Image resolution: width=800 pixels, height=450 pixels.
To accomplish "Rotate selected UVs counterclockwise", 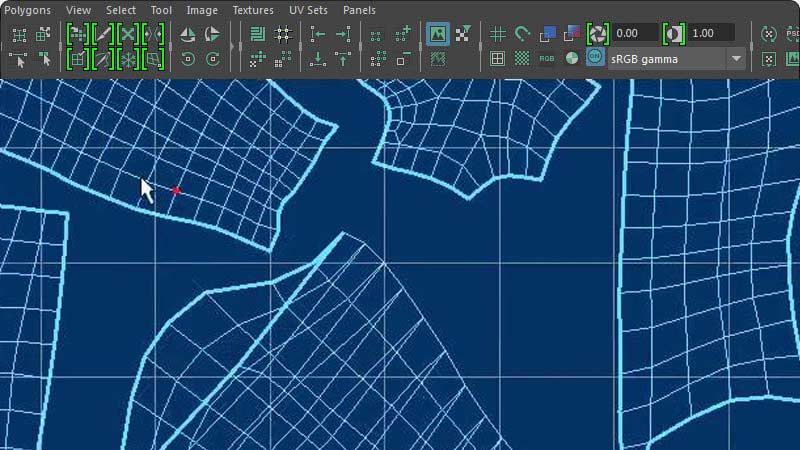I will (x=188, y=59).
